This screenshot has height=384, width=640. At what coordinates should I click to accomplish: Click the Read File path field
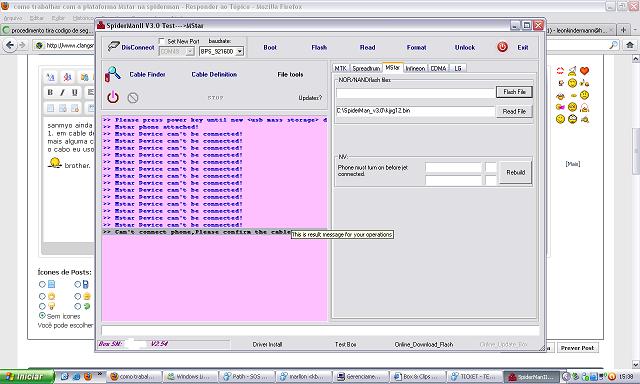click(x=415, y=111)
